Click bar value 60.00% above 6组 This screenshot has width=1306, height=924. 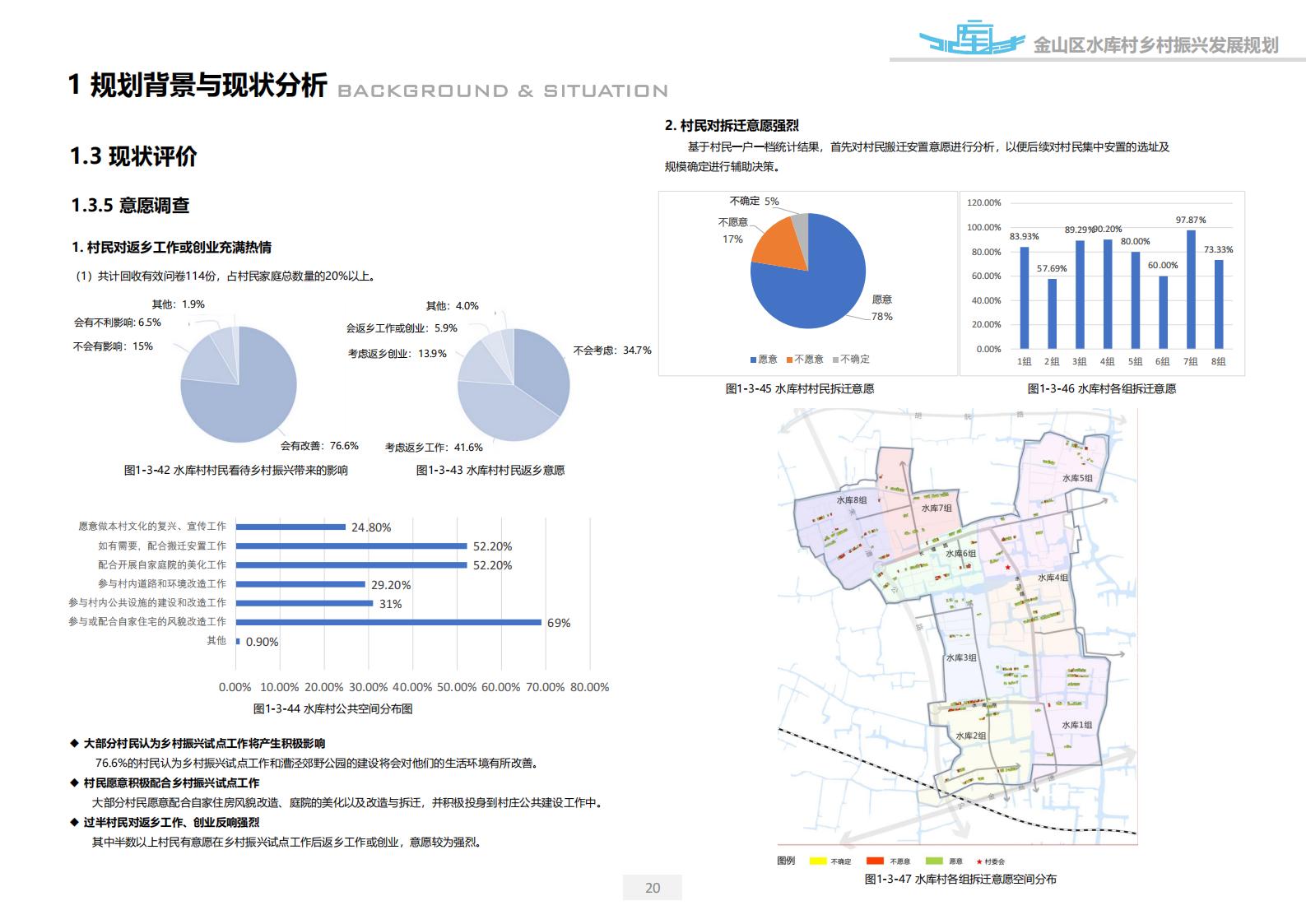pyautogui.click(x=1163, y=266)
